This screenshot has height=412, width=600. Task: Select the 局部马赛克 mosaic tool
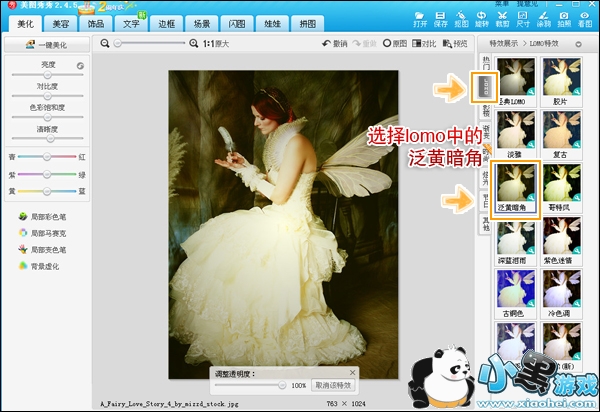point(42,233)
